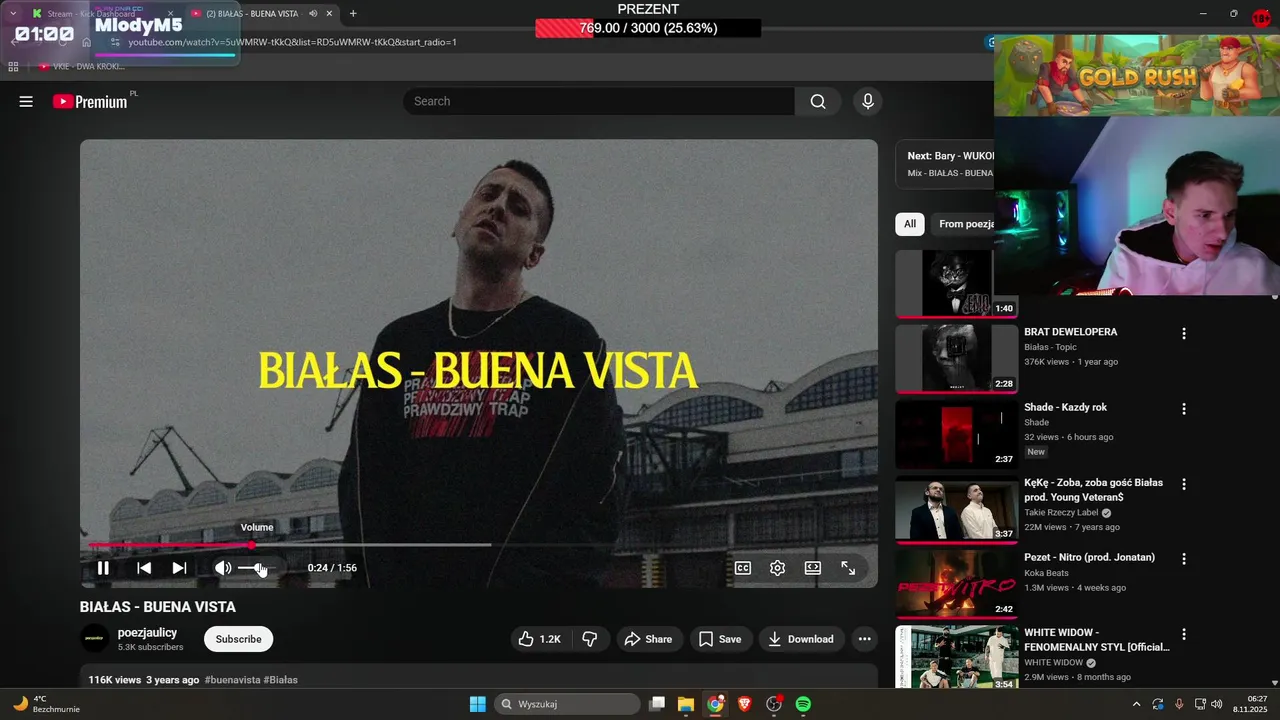Viewport: 1280px width, 720px height.
Task: Switch to theater mode
Action: (x=813, y=568)
